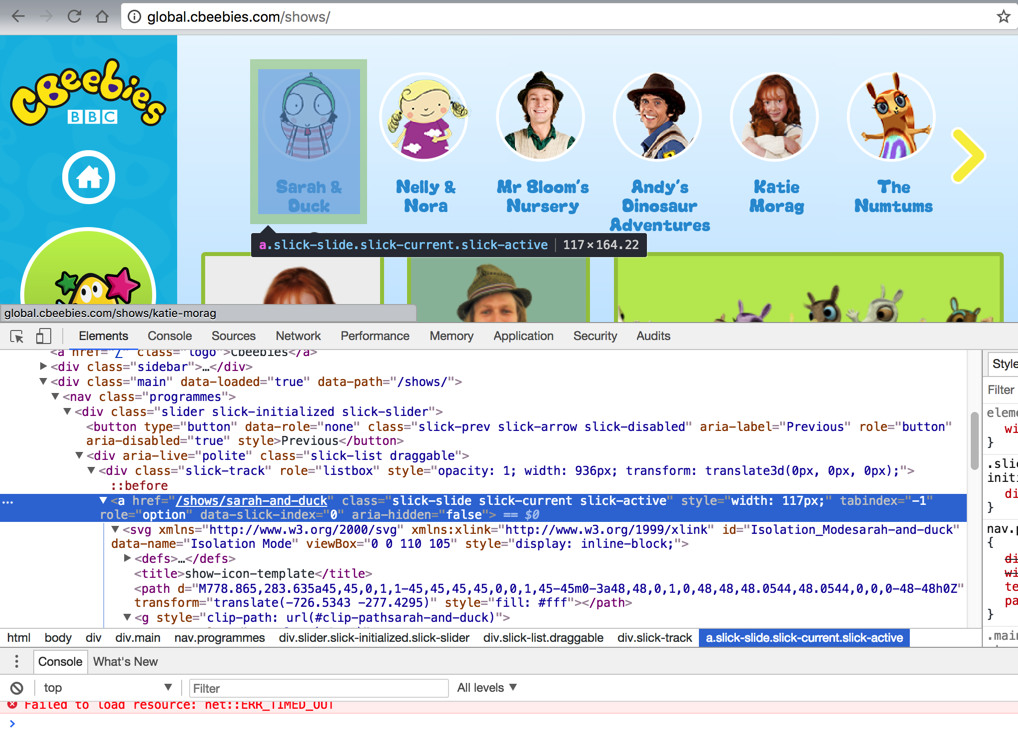Click the red error icon in console
Screen dimensions: 1018x730
point(12,705)
